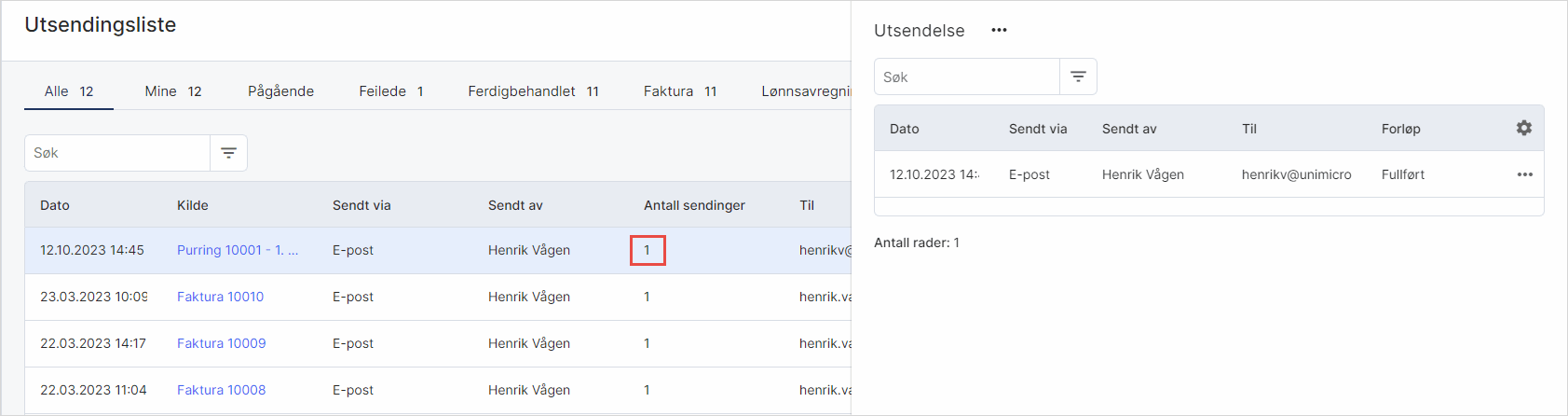Open the Utsendelse three-dot menu
The image size is (1568, 416).
[x=999, y=30]
